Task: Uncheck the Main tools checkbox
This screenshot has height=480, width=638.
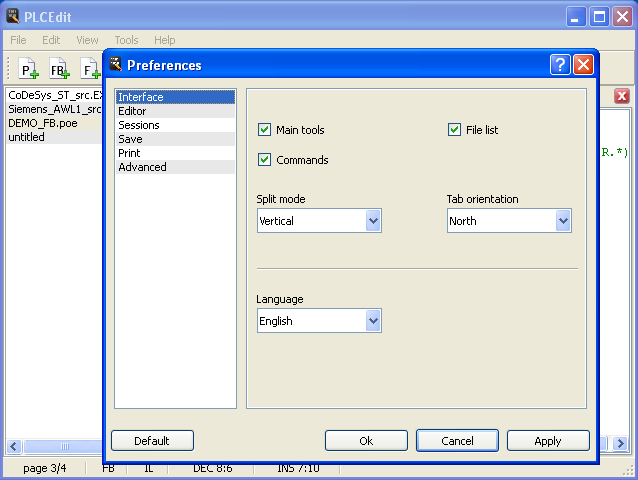Action: 264,130
